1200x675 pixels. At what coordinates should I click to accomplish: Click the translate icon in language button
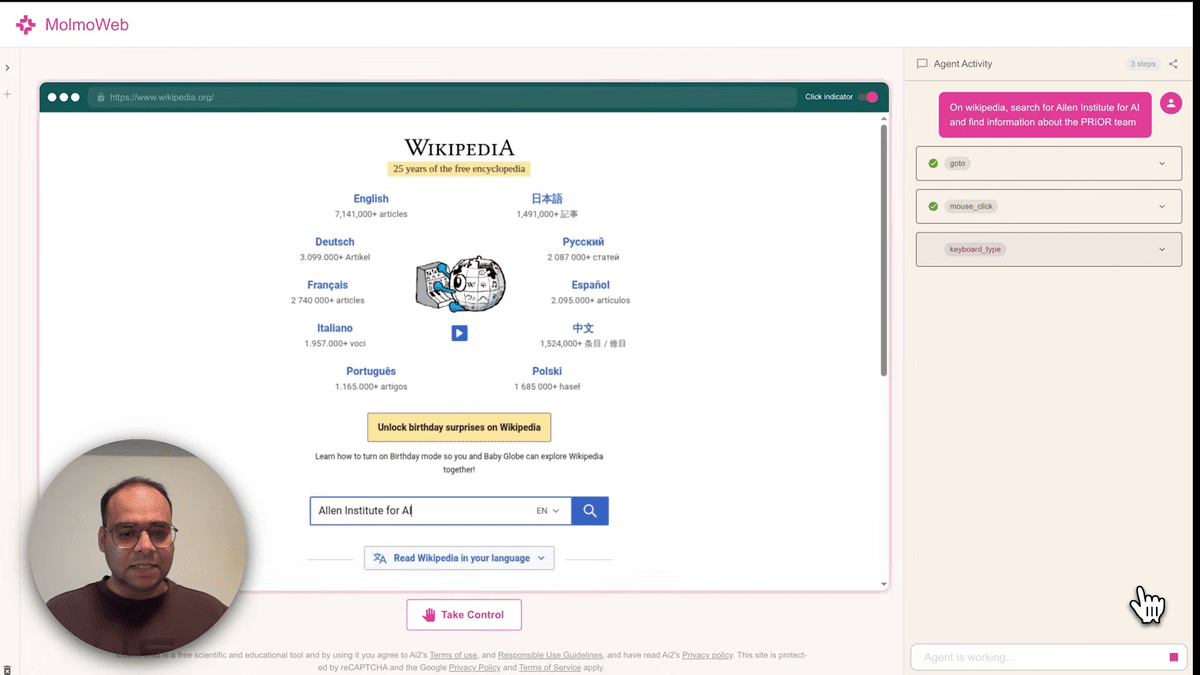coord(380,558)
